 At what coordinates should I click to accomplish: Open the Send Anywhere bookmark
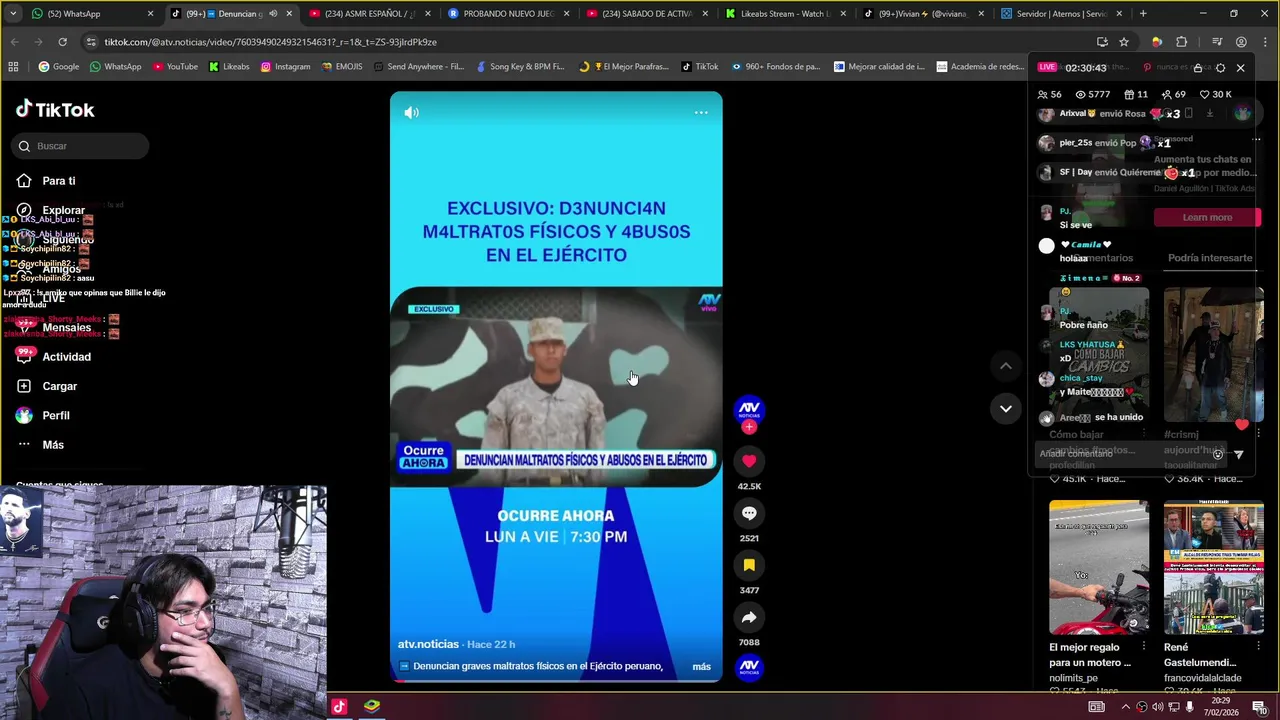pos(419,67)
